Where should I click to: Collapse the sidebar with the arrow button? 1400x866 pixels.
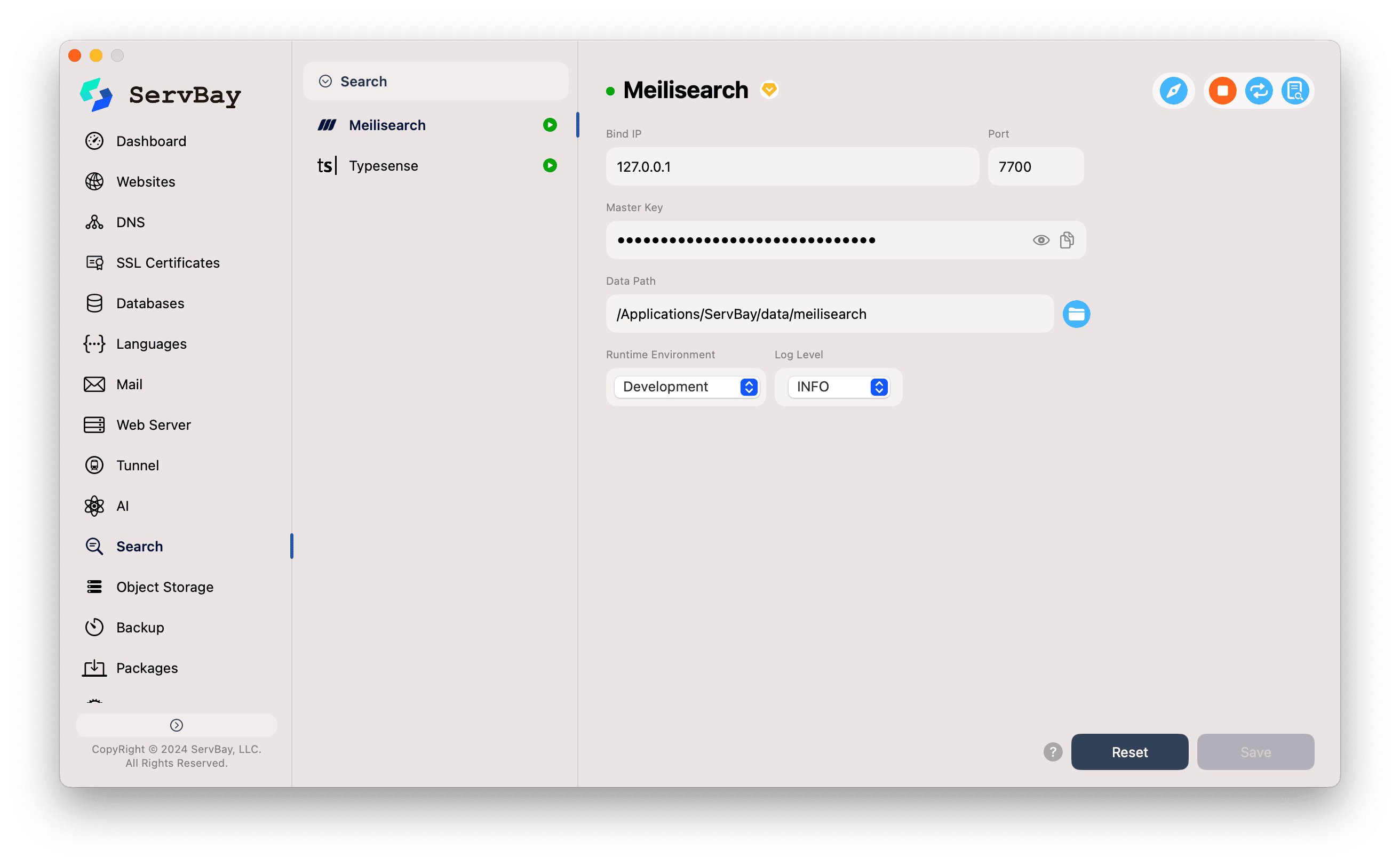(x=177, y=726)
